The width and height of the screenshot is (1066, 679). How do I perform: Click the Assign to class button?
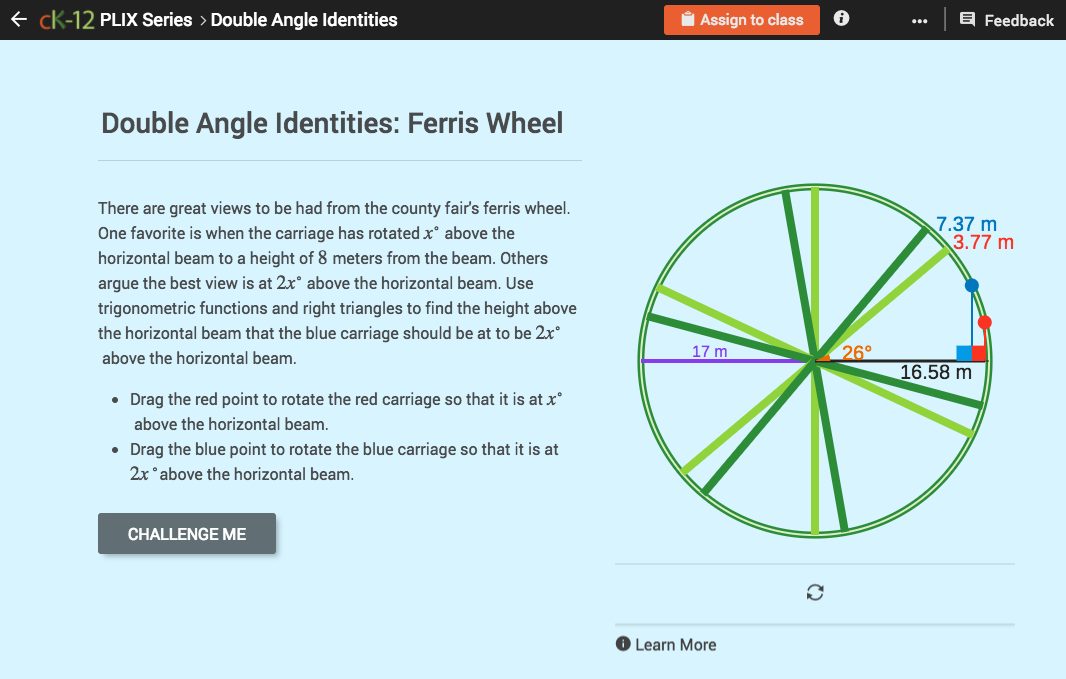click(x=742, y=19)
